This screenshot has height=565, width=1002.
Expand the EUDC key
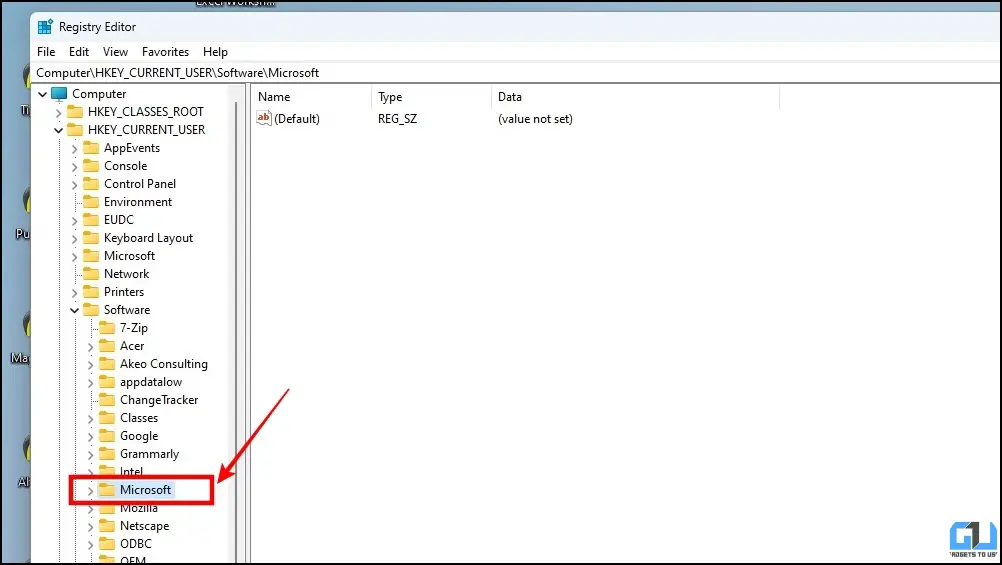pyautogui.click(x=74, y=221)
